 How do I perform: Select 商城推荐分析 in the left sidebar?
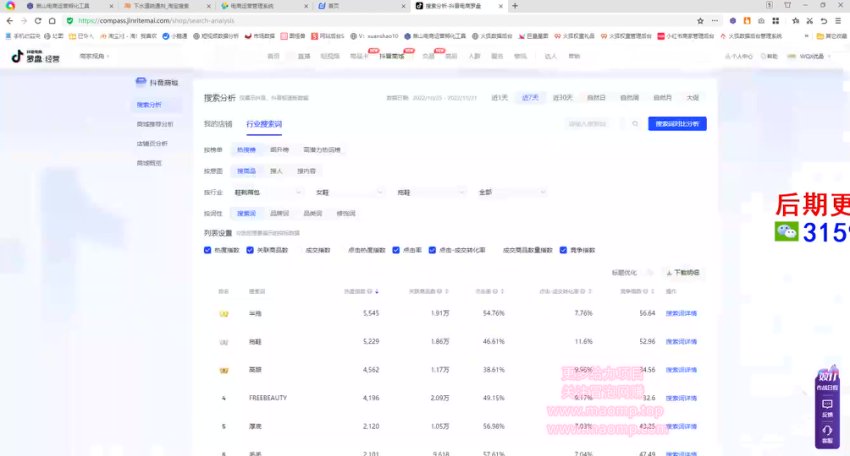(x=154, y=124)
